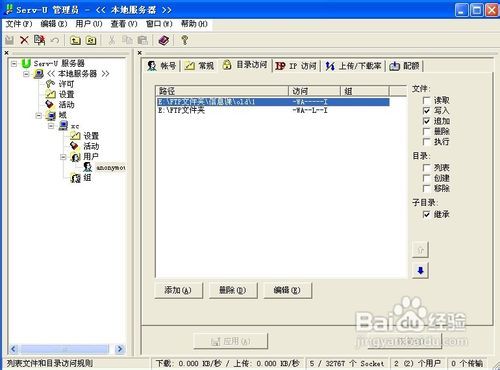
Task: Click the tree pane scrollbar right arrow
Action: tap(120, 349)
